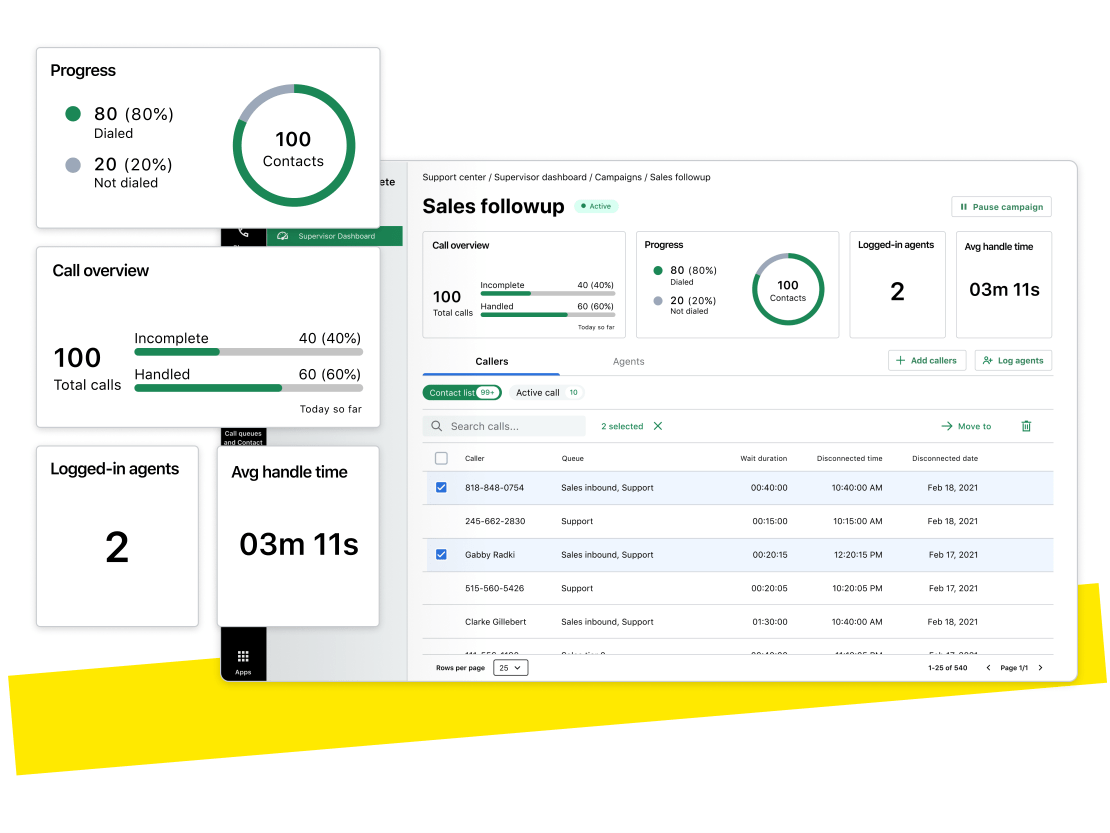
Task: Click inside the Search calls field
Action: click(510, 426)
